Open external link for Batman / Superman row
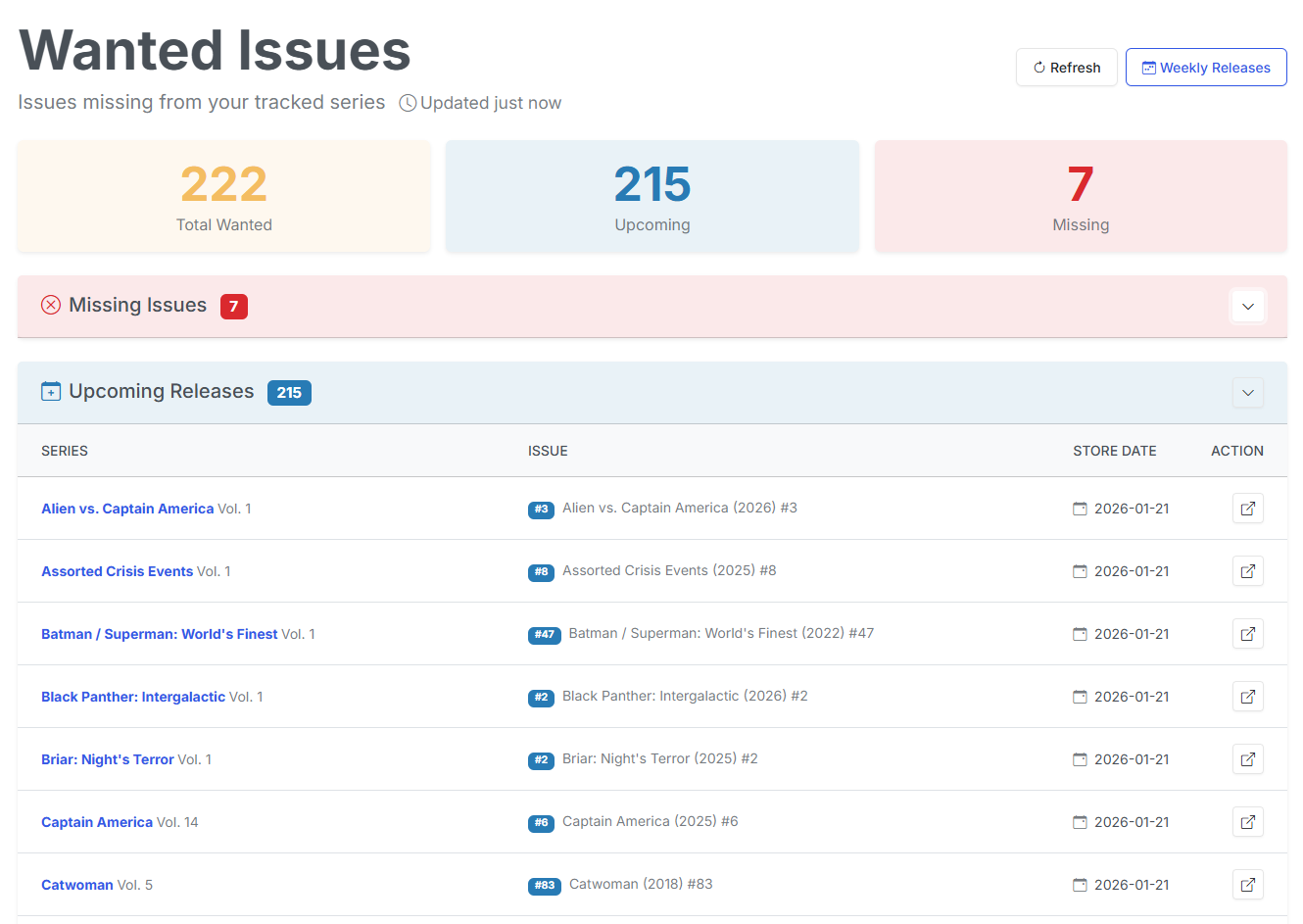The image size is (1303, 924). click(1247, 634)
